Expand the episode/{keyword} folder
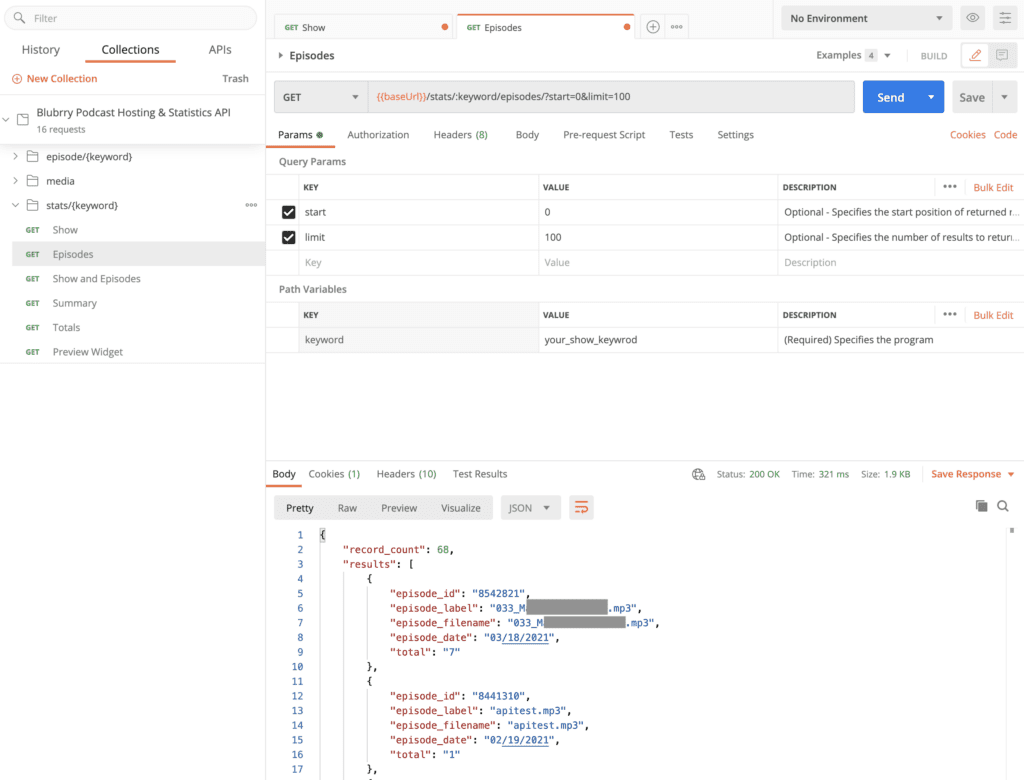1024x780 pixels. click(x=16, y=157)
